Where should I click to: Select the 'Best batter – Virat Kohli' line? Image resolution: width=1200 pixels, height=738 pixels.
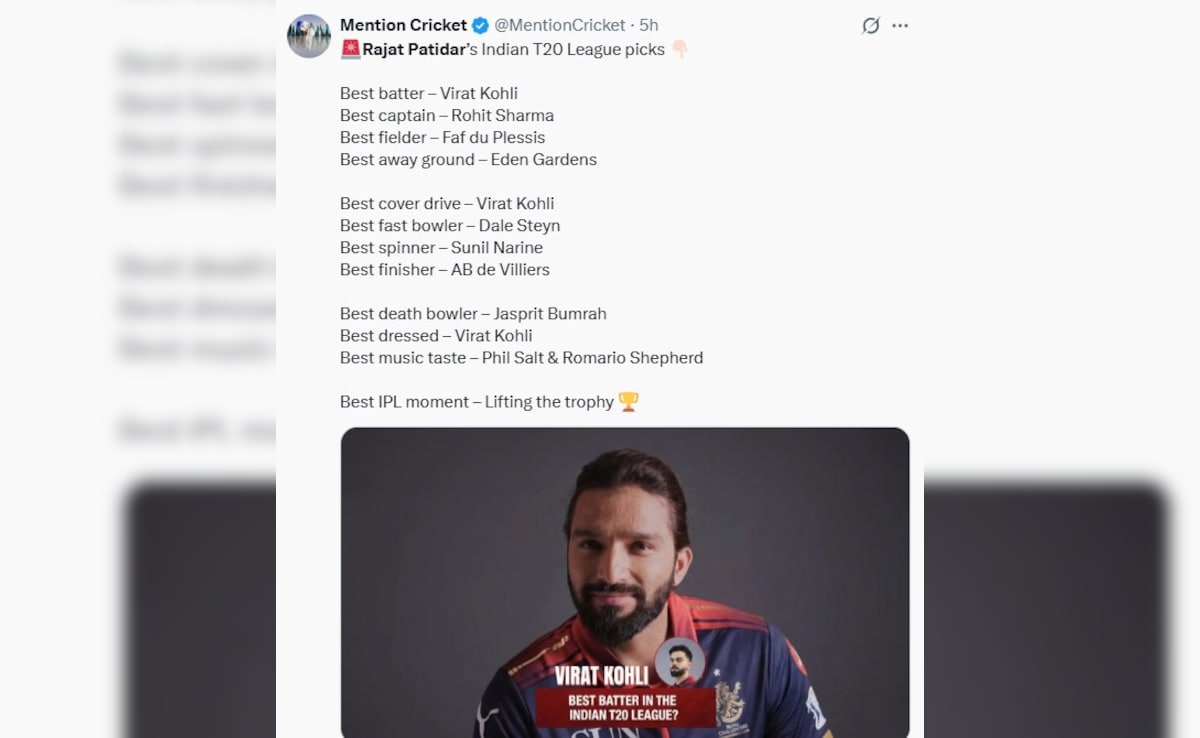(430, 93)
